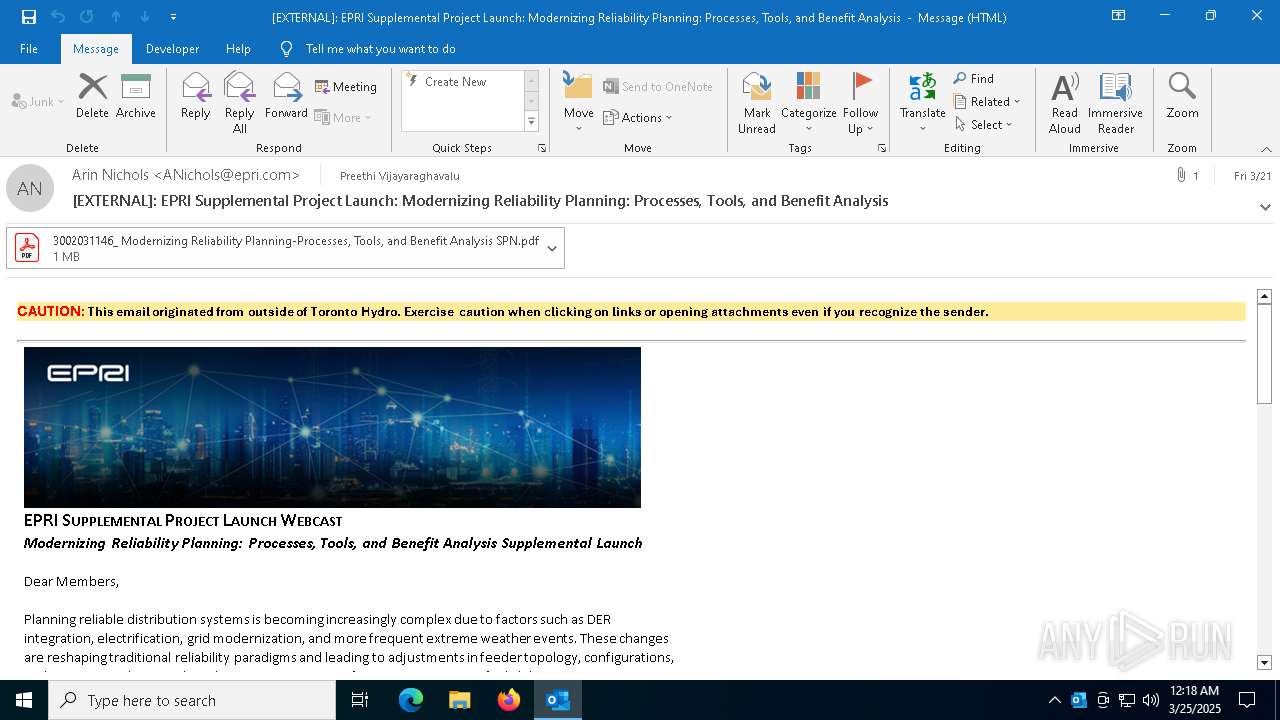Open the Help tab
1280x720 pixels.
(238, 49)
